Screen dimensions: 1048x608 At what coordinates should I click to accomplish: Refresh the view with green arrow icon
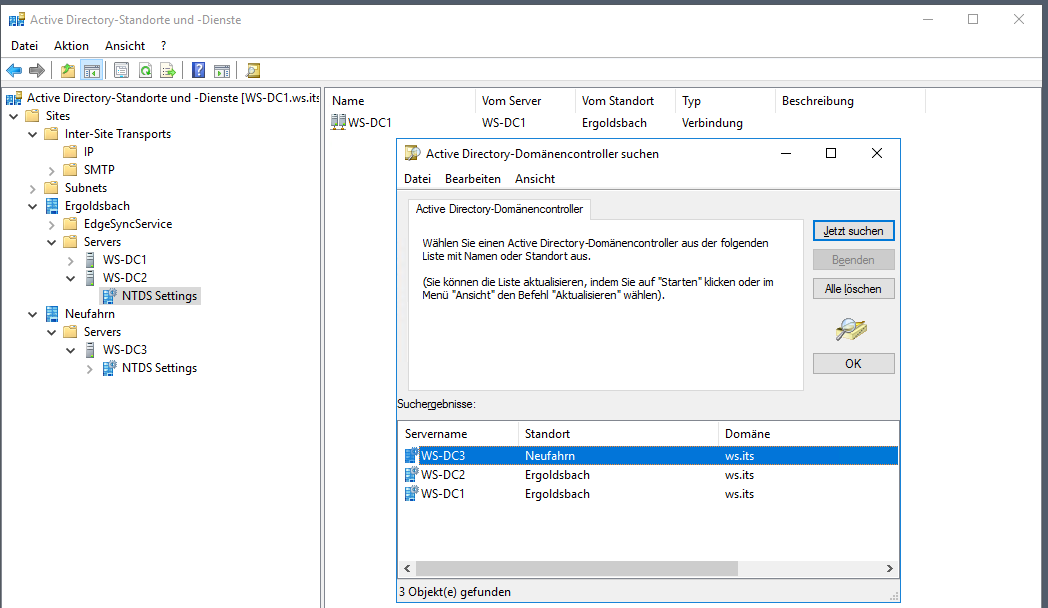(145, 70)
